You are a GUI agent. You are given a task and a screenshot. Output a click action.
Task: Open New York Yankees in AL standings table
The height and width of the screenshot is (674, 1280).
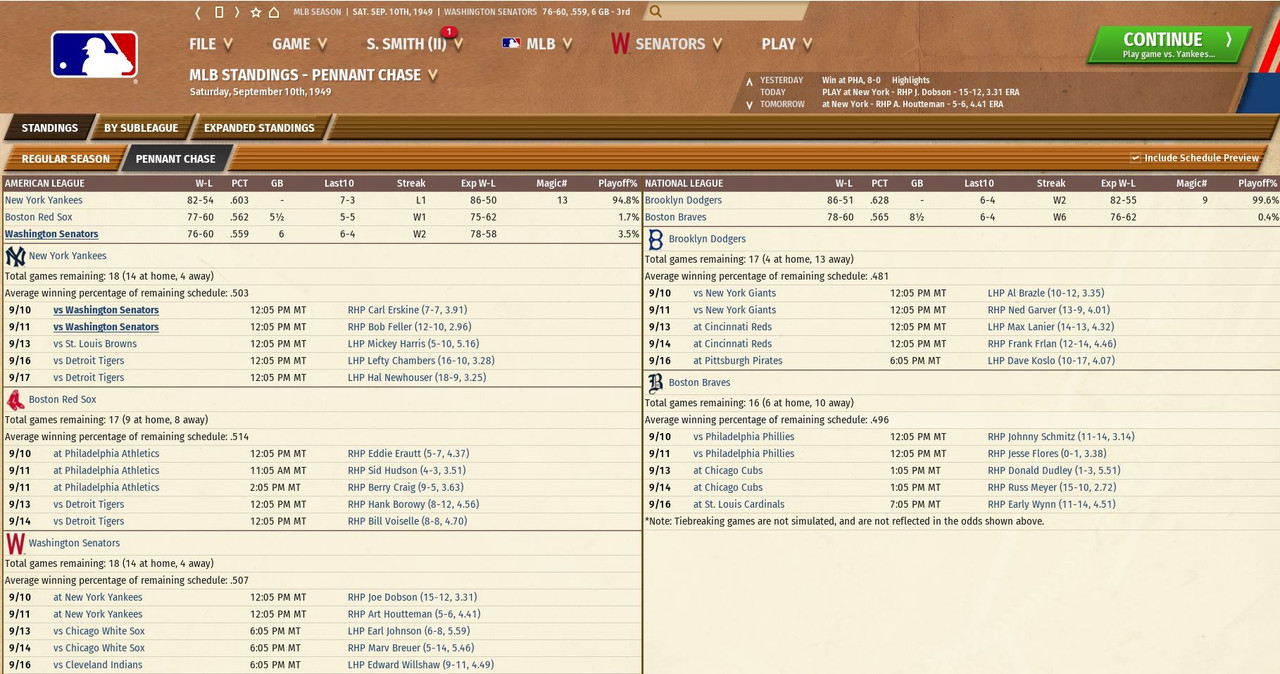(x=44, y=200)
